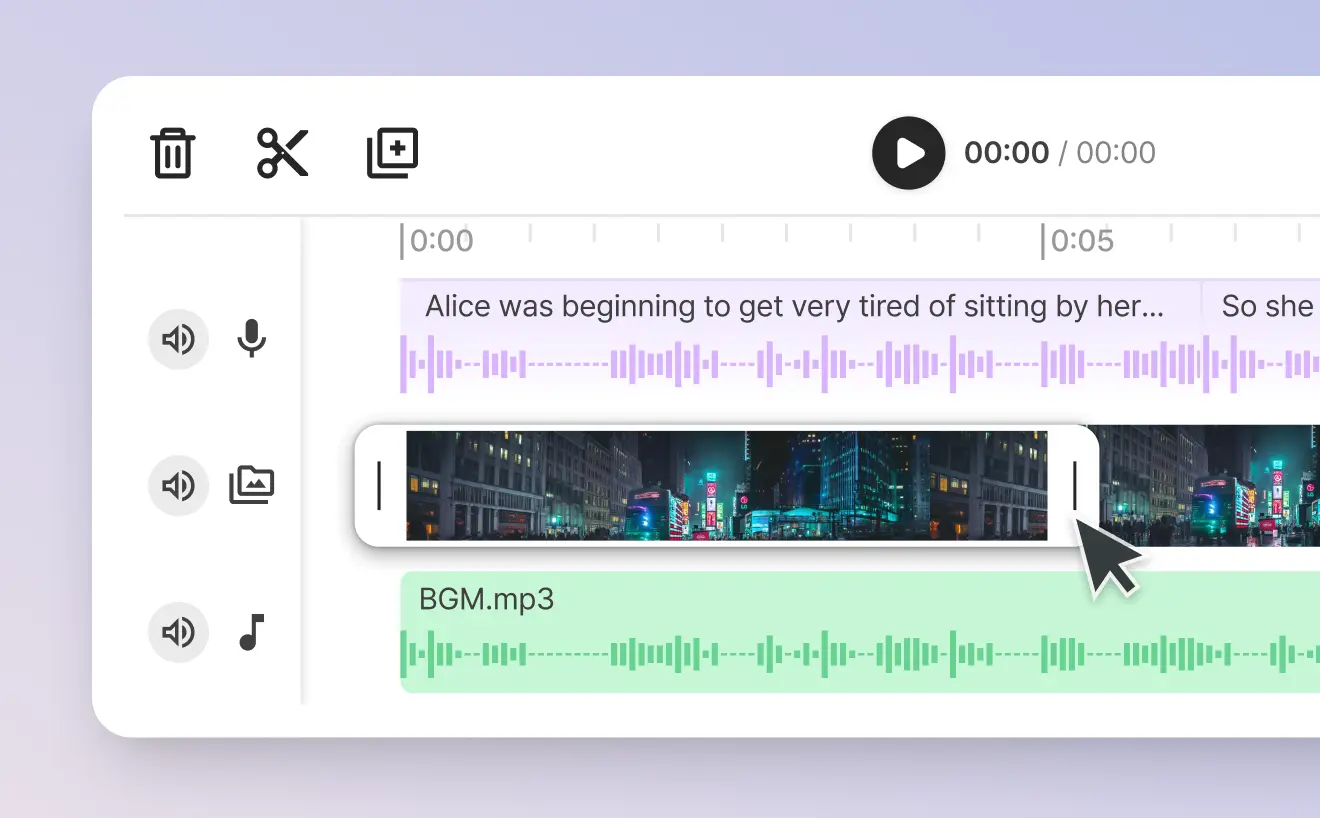Click the duplicate clip icon
The image size is (1320, 818).
click(393, 153)
